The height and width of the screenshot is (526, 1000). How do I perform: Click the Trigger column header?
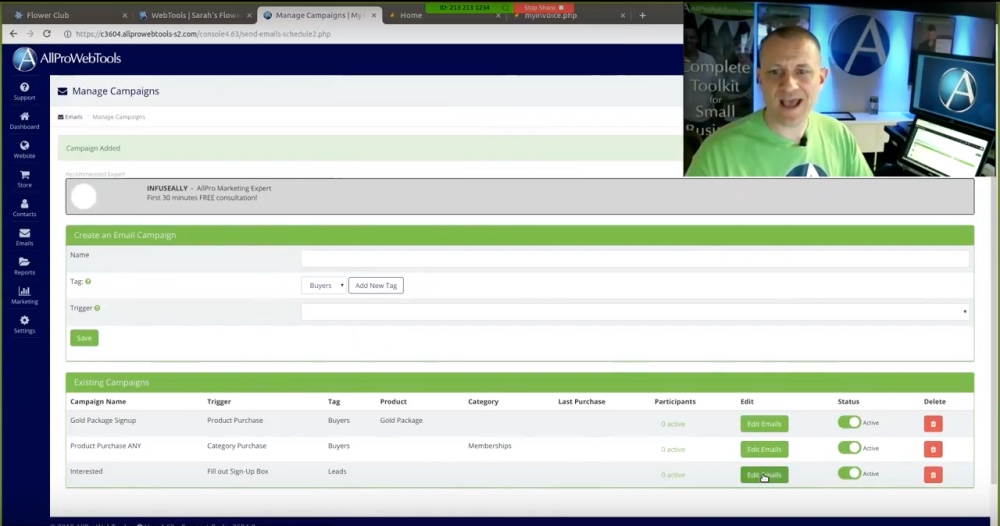coord(219,402)
